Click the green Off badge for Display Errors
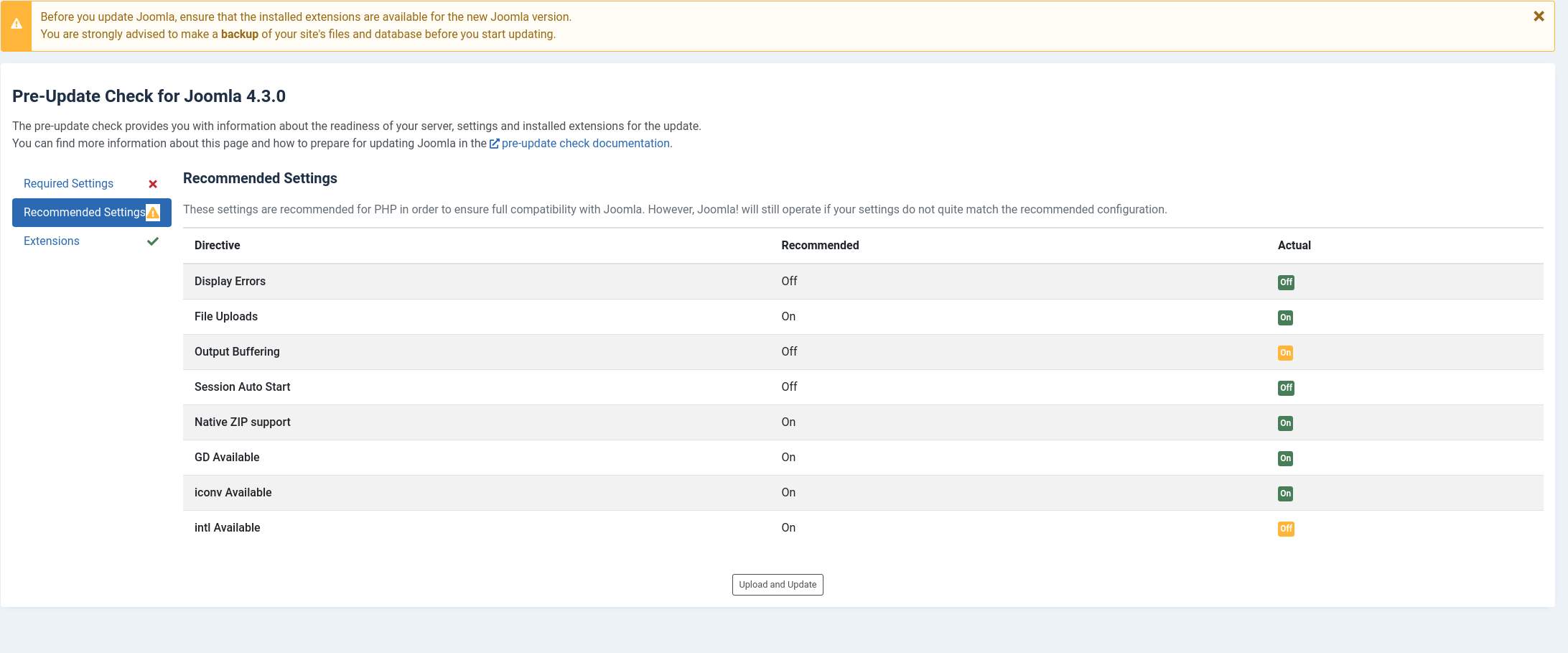This screenshot has width=1568, height=653. [1286, 282]
